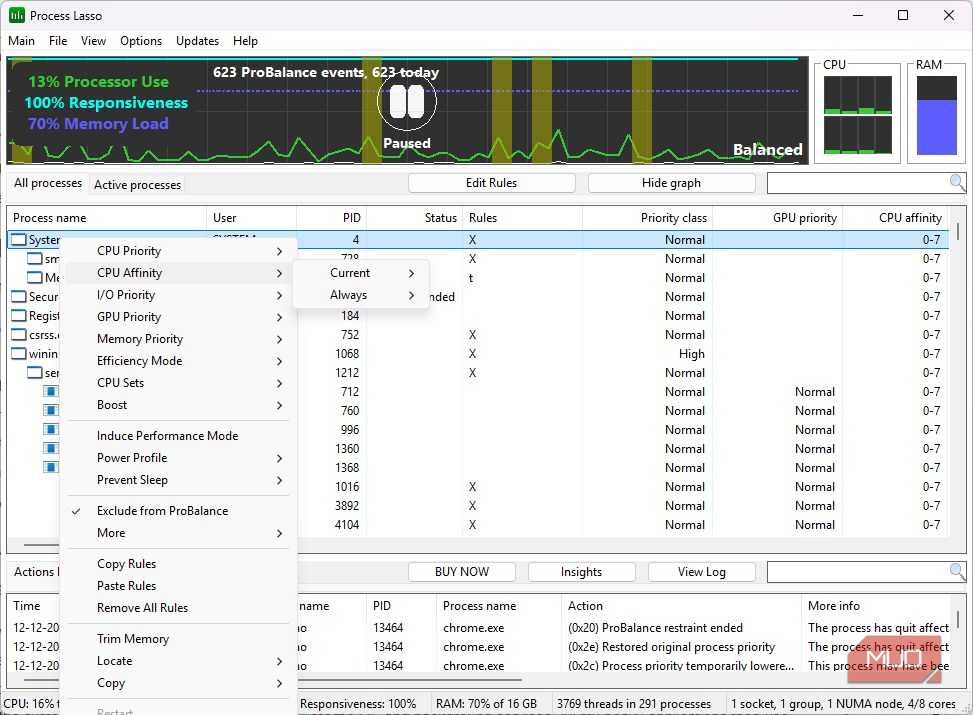Click the Hide graph button
Image resolution: width=973 pixels, height=715 pixels.
(671, 183)
